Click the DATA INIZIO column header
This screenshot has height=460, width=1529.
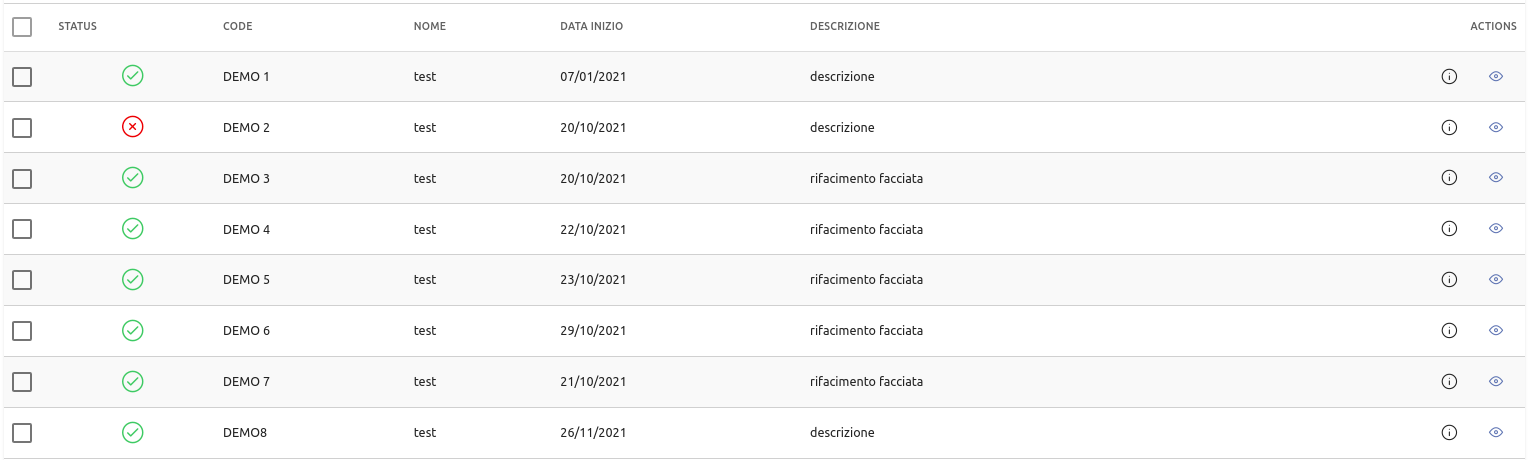pos(591,27)
